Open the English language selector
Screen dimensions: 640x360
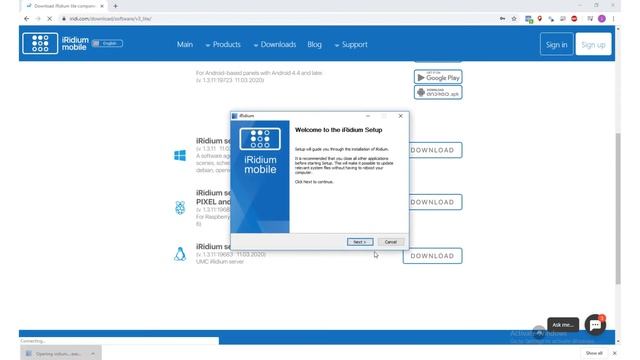point(107,43)
